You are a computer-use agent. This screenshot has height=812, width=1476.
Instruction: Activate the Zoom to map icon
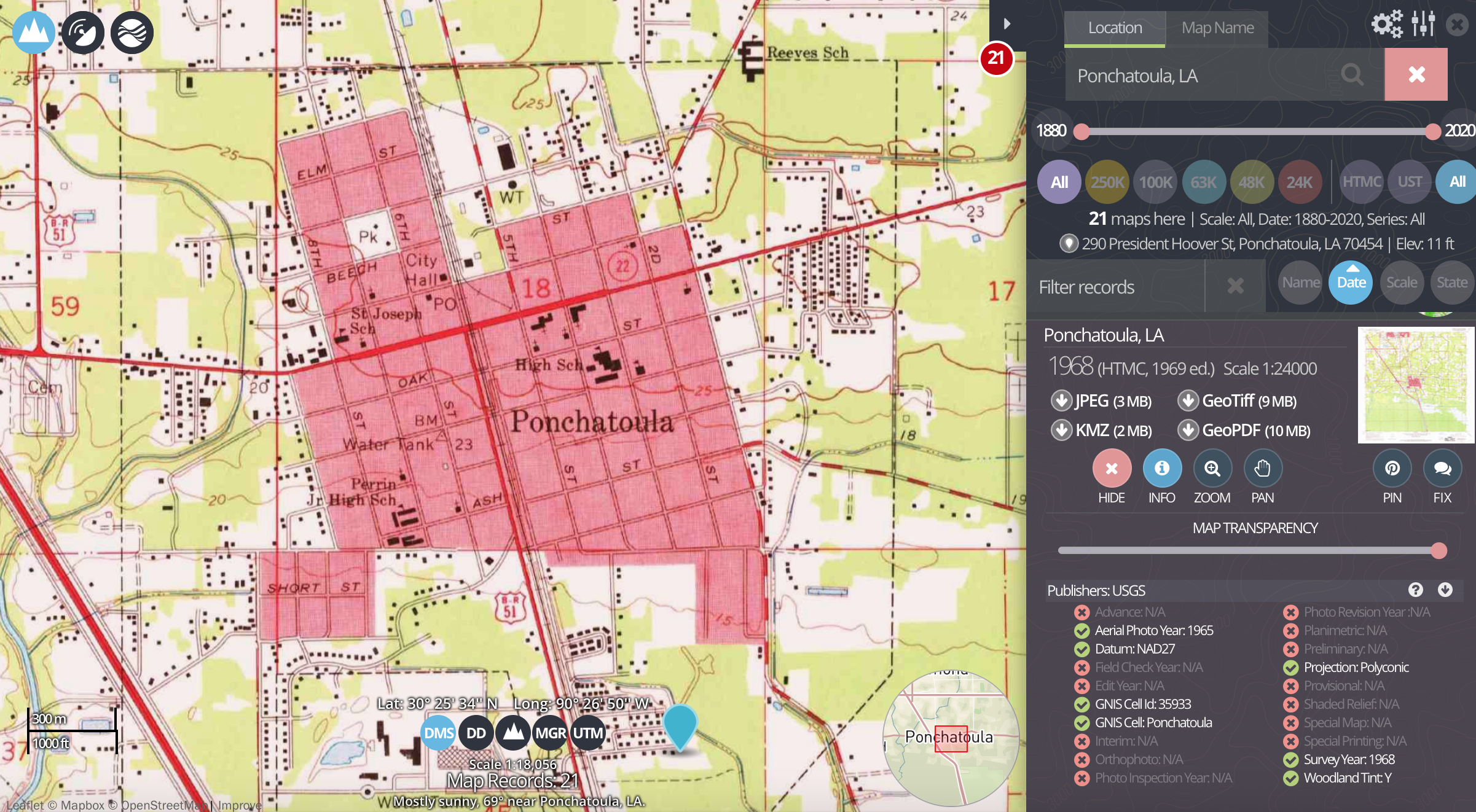pos(1212,469)
